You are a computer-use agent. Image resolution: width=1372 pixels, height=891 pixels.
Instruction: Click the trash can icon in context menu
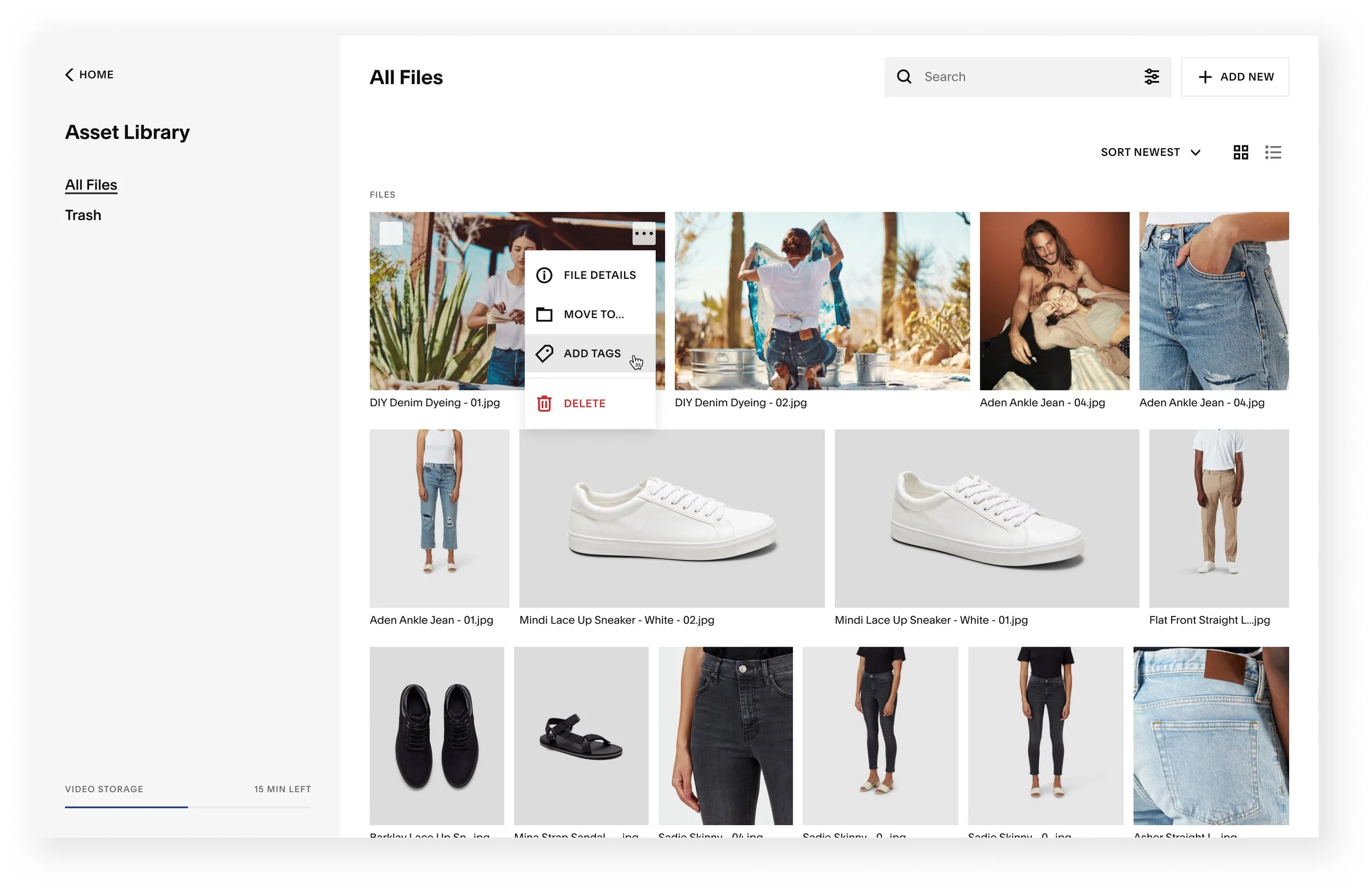click(544, 404)
